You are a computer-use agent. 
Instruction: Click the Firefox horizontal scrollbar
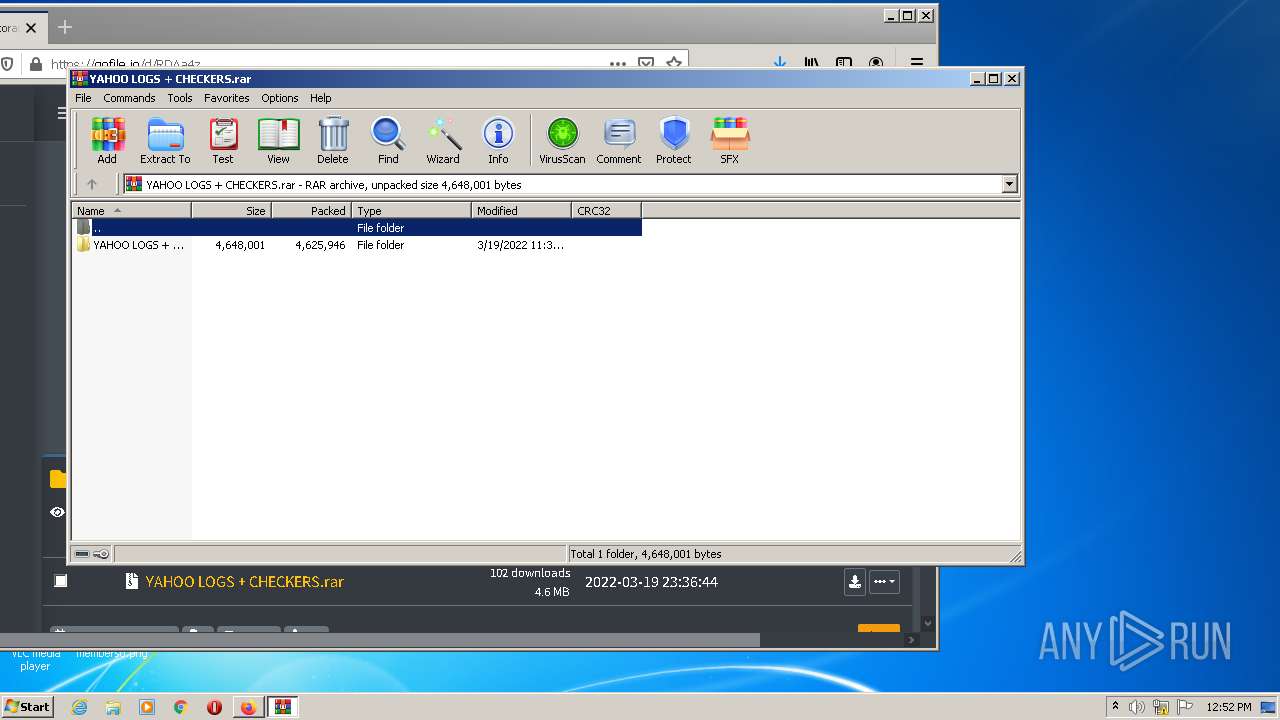(380, 640)
